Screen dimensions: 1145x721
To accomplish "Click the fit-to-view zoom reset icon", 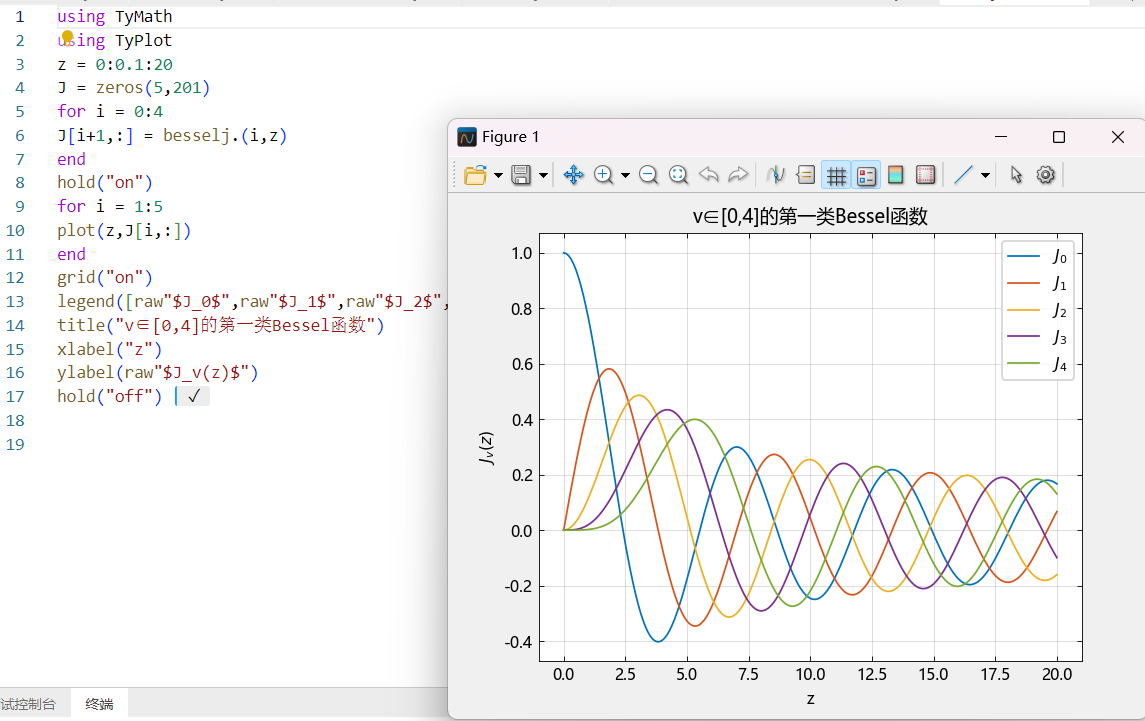I will tap(678, 175).
